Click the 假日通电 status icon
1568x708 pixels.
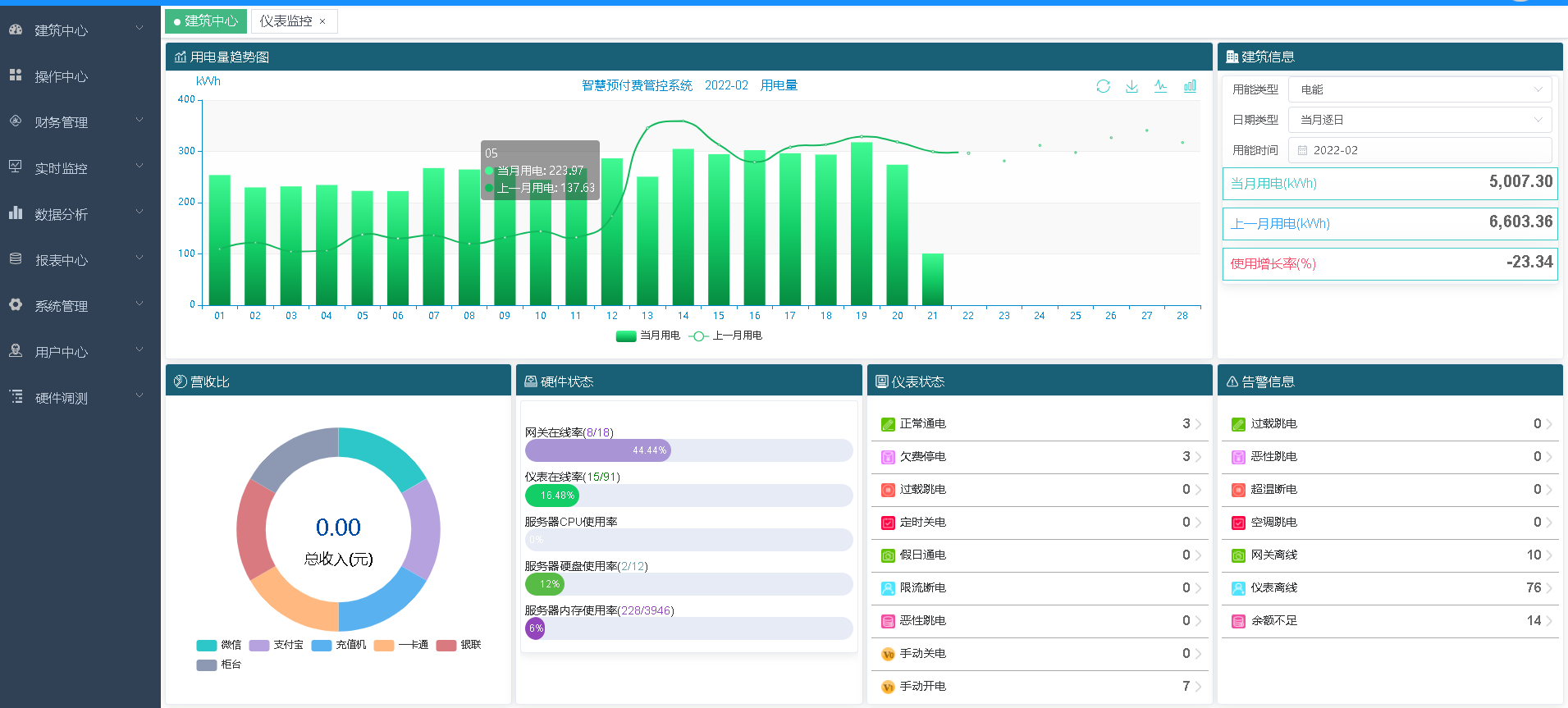888,555
